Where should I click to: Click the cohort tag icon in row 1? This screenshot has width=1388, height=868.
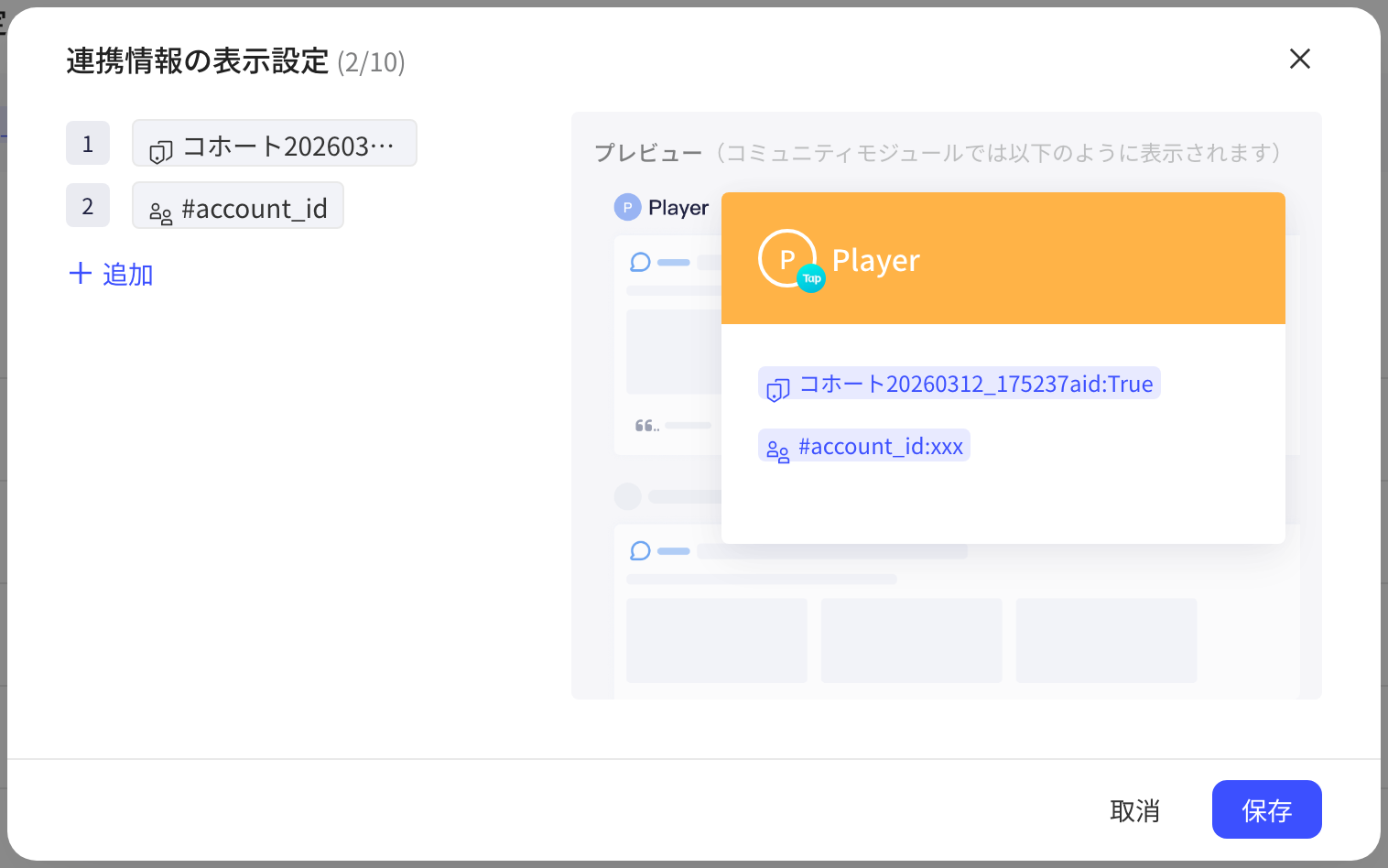[161, 151]
